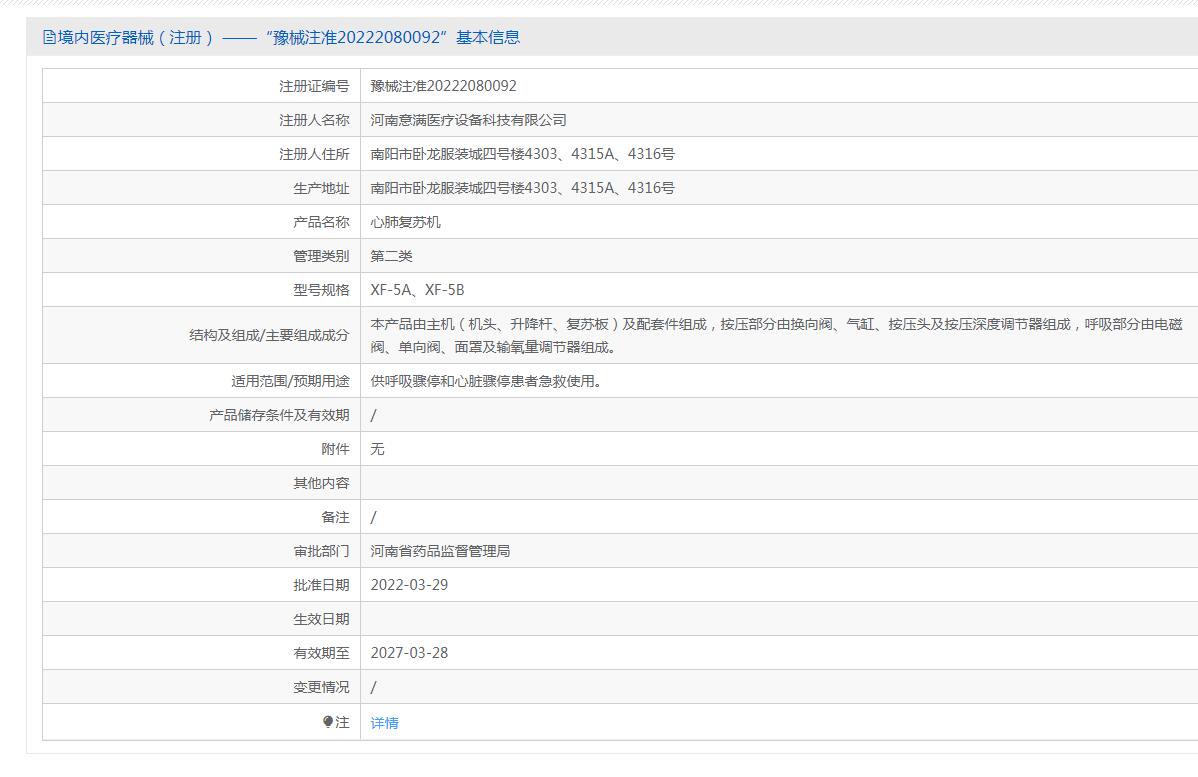This screenshot has width=1198, height=777.
Task: Select the address value in 生产地址 row
Action: tap(523, 188)
